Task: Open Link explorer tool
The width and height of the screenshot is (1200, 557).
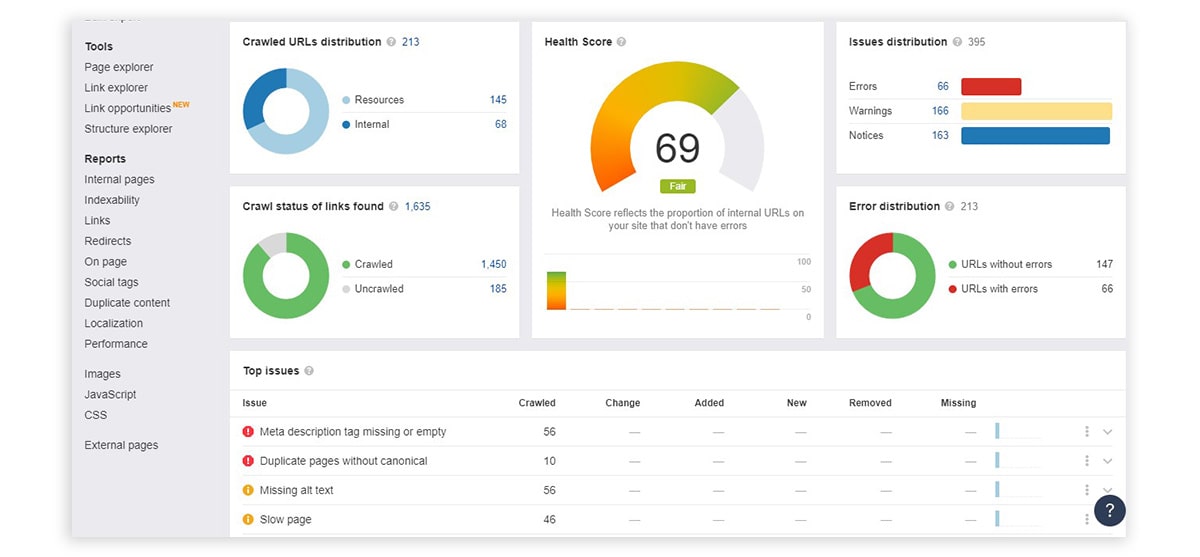Action: [x=116, y=88]
